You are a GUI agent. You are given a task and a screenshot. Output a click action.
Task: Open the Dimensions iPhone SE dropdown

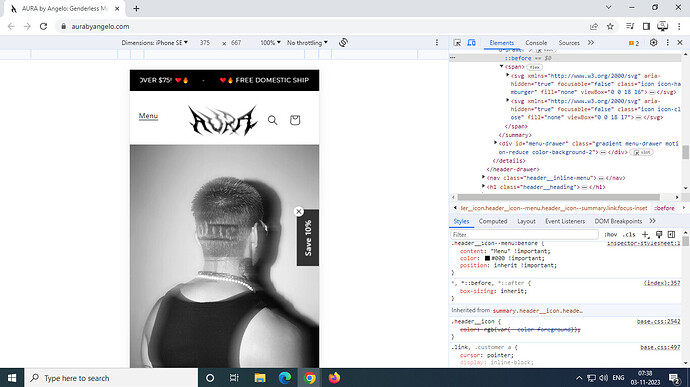point(154,43)
